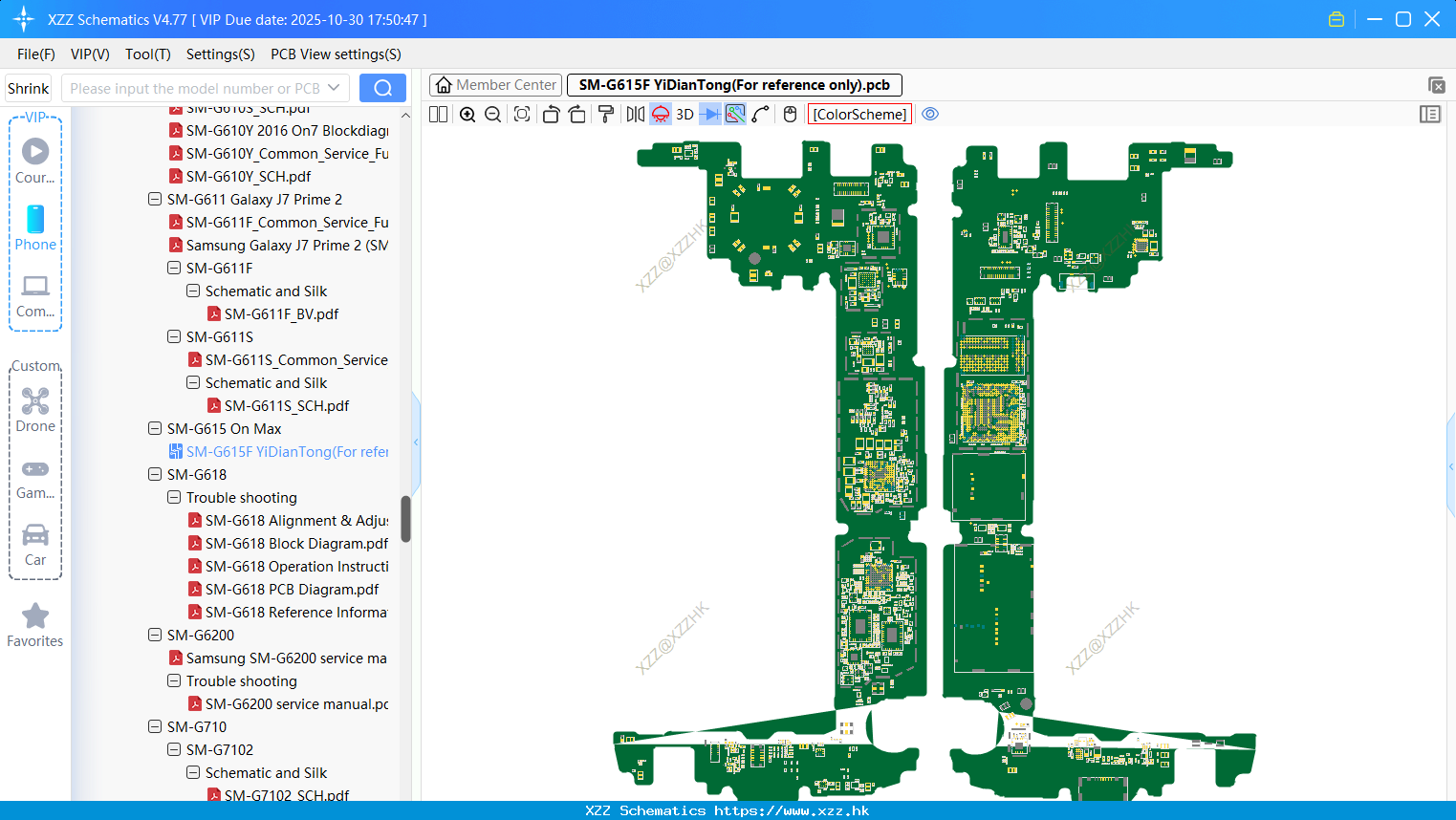Collapse left panel via splitter handle
The height and width of the screenshot is (820, 1456).
click(x=416, y=442)
